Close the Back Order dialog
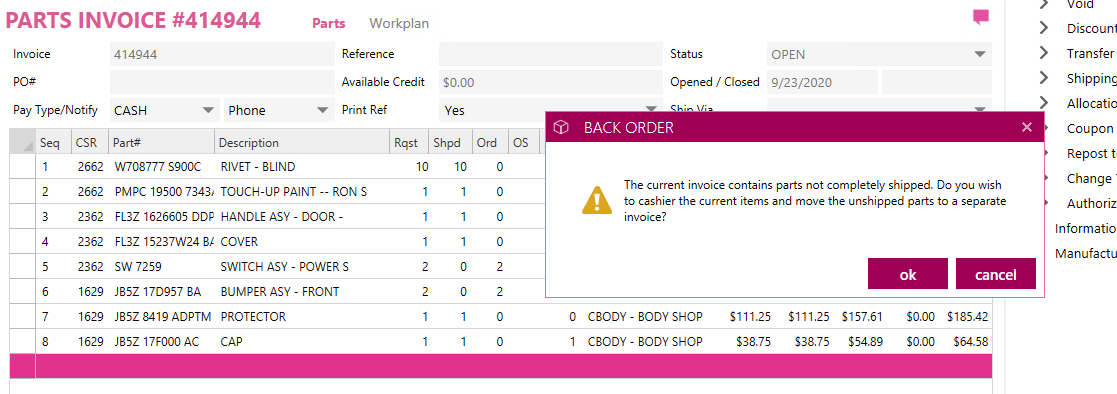The width and height of the screenshot is (1117, 394). click(x=1027, y=128)
